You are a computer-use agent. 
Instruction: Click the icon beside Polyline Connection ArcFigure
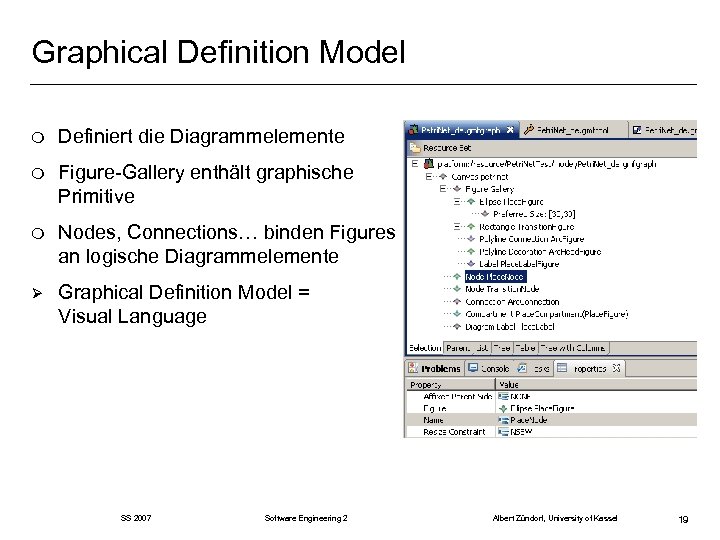(471, 239)
